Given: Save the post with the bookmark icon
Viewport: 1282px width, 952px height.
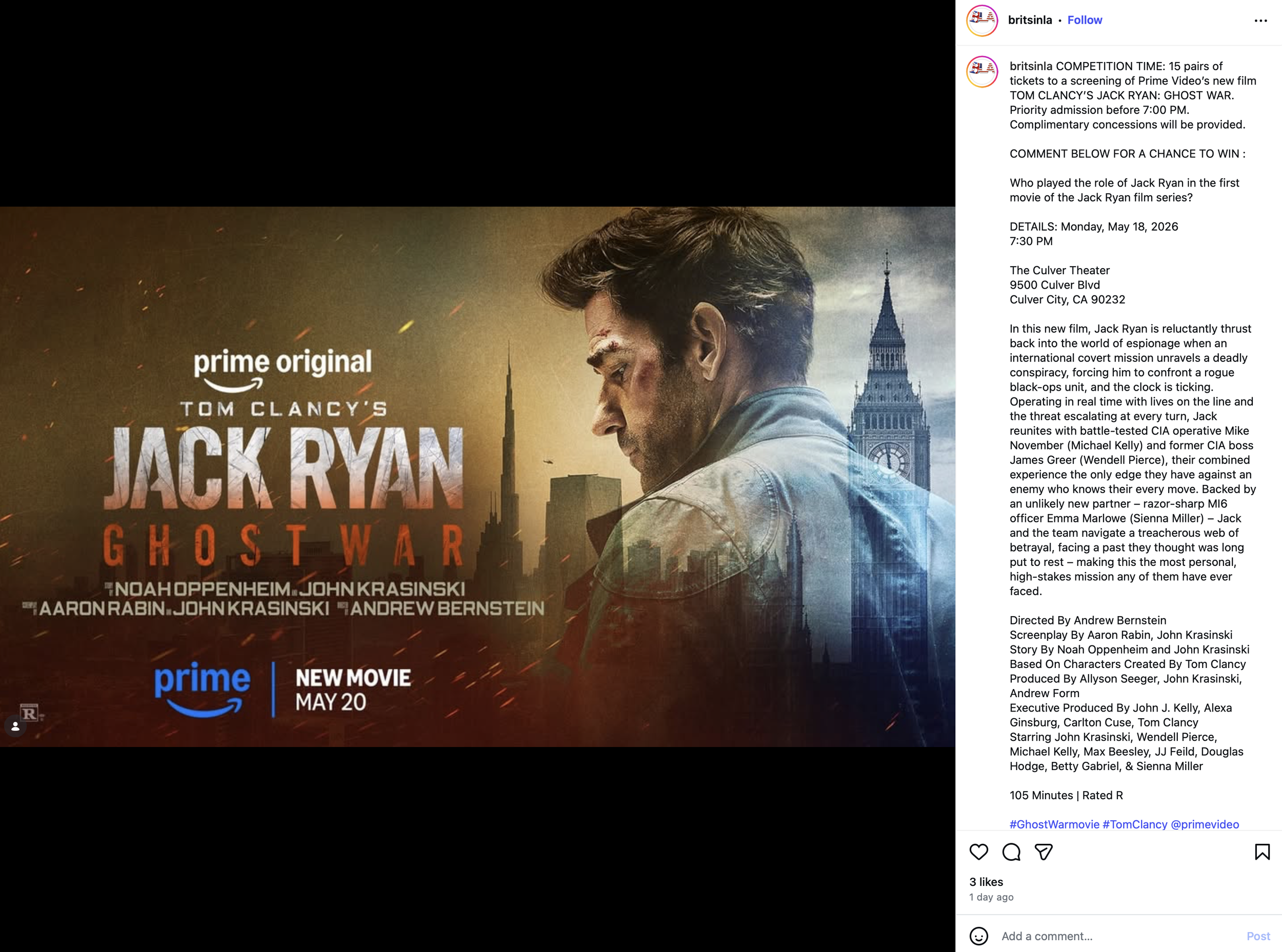Looking at the screenshot, I should 1262,852.
